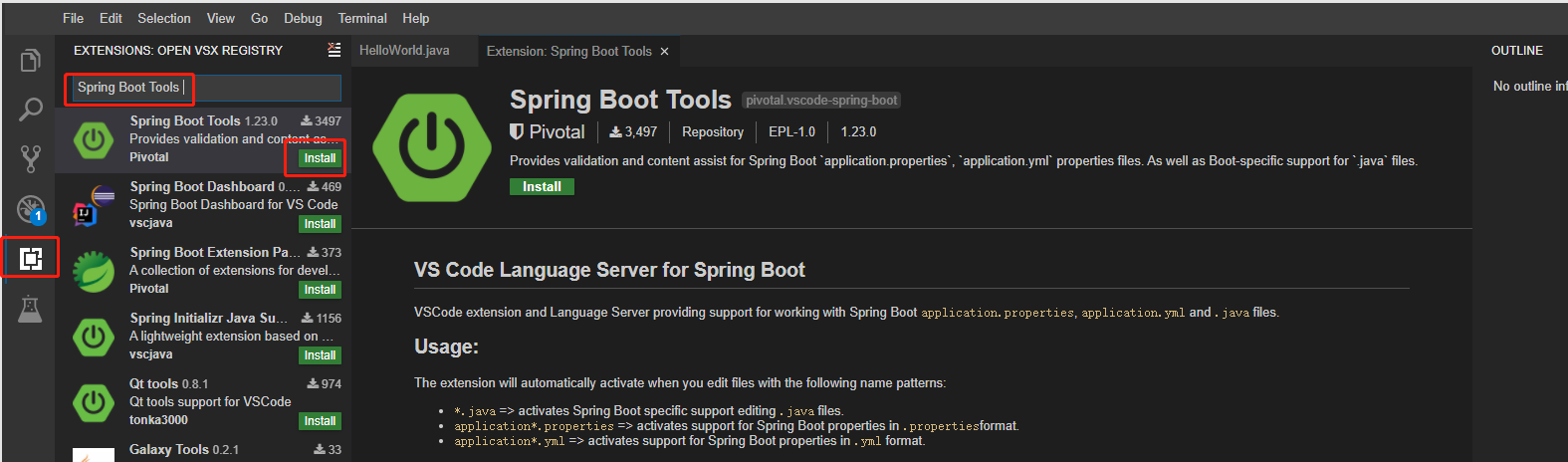
Task: Click the tonka3000 publisher name
Action: 158,420
